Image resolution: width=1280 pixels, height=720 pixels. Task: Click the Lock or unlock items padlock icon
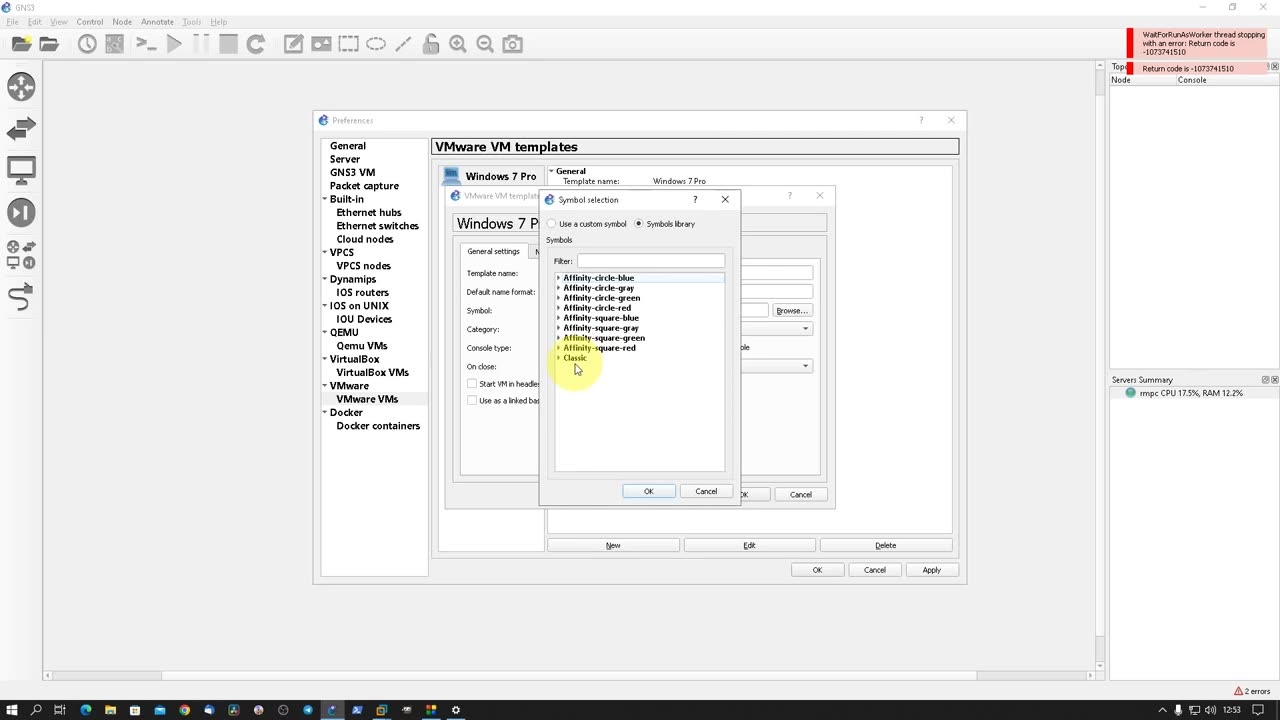click(430, 44)
